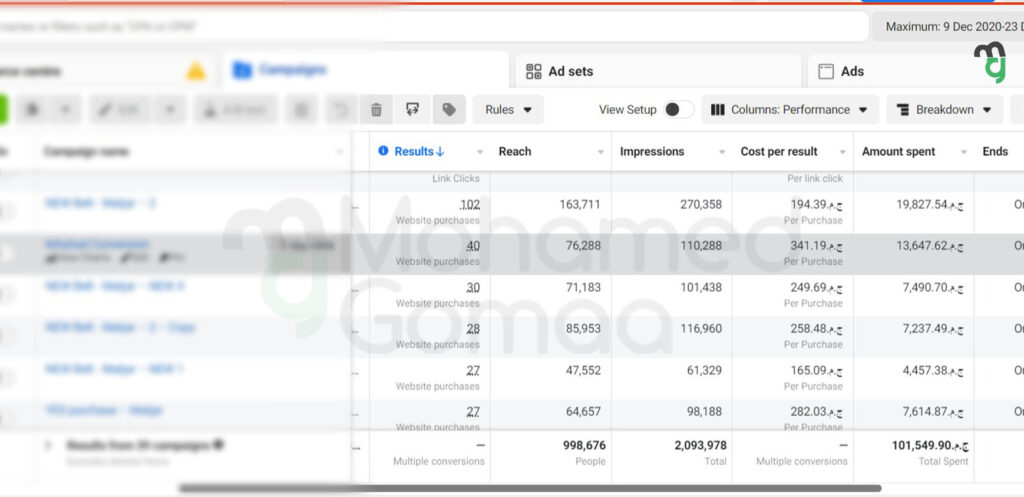Open Columns: Performance dropdown

790,110
